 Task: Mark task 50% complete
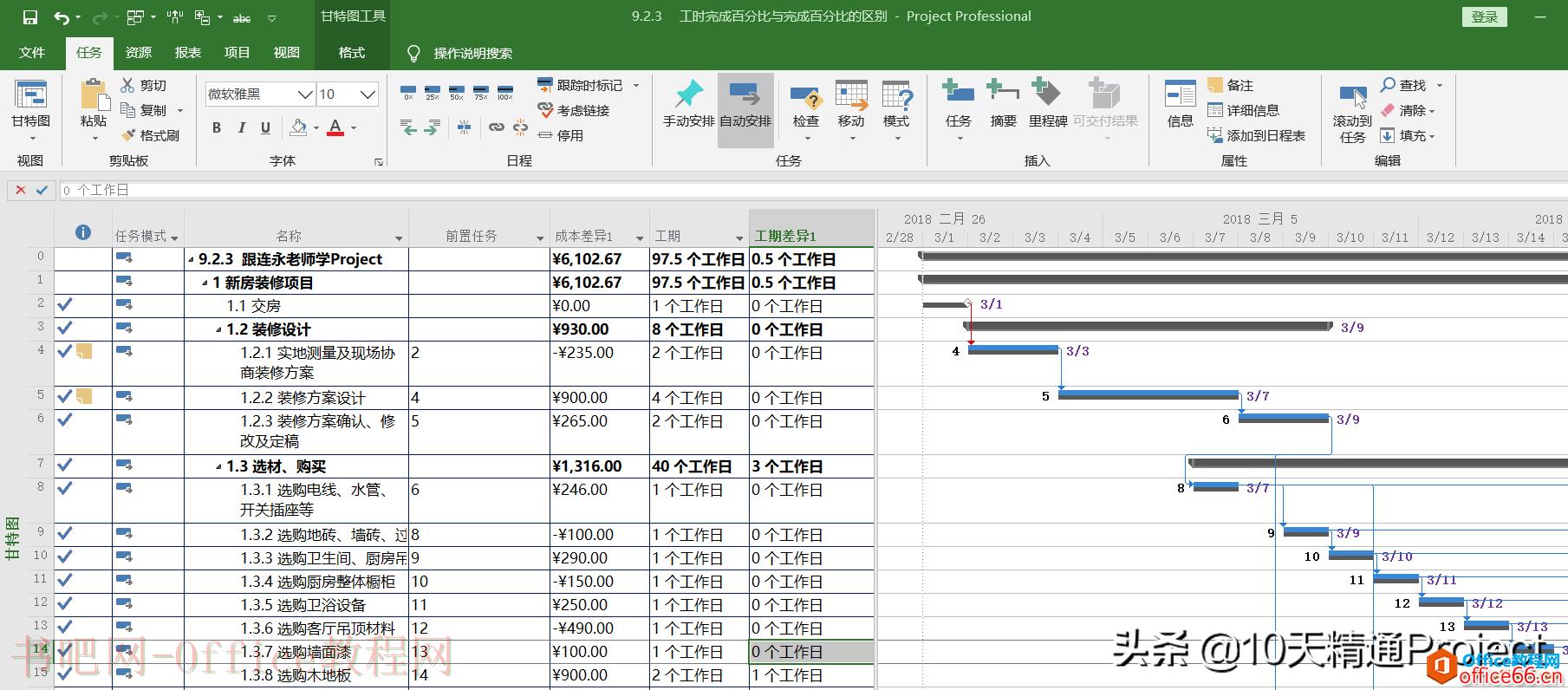click(457, 92)
